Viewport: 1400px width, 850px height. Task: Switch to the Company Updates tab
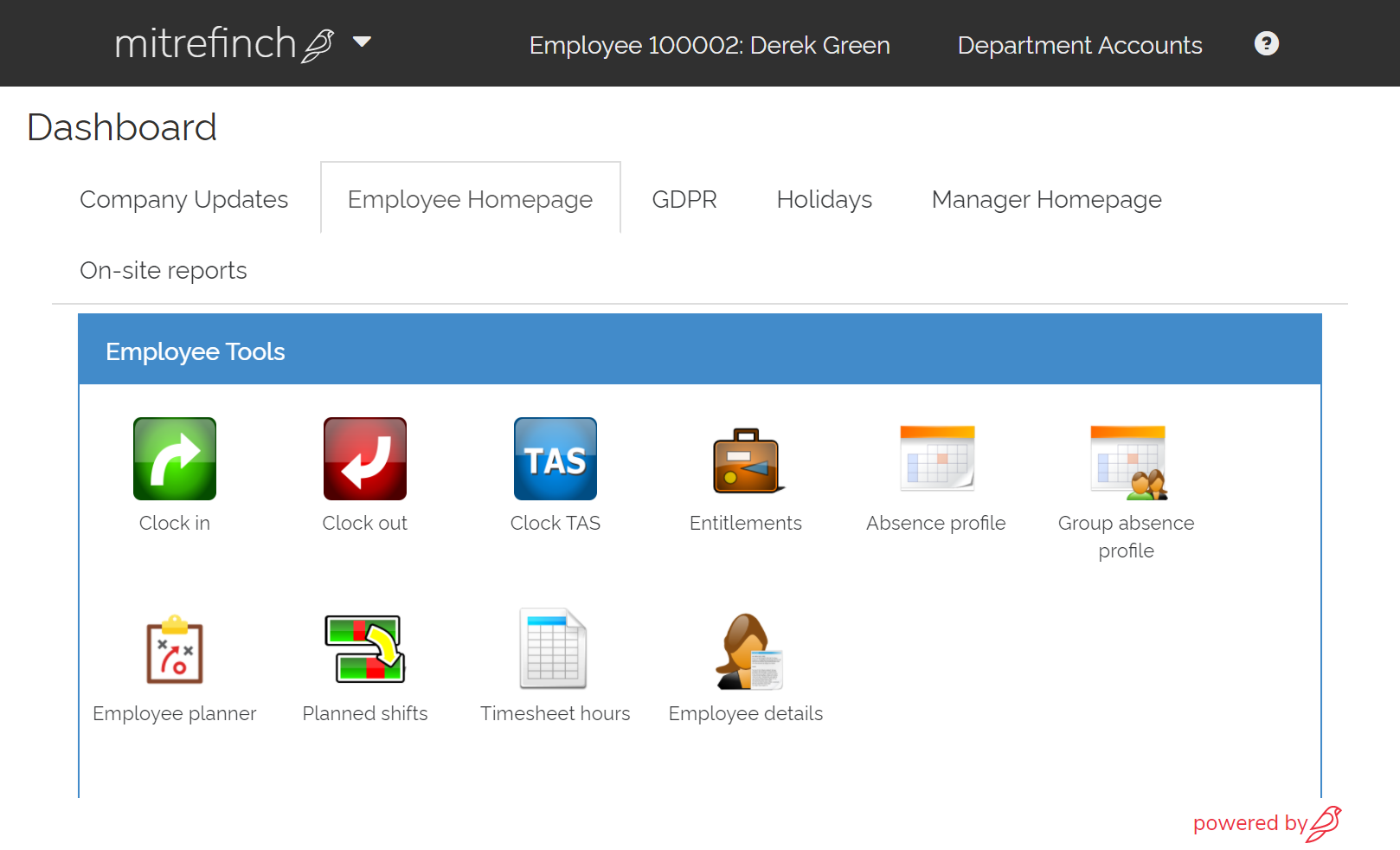coord(183,199)
